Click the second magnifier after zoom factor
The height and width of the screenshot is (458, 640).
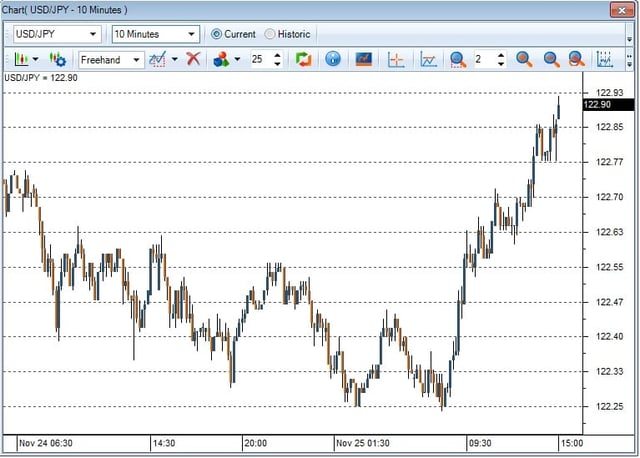[x=551, y=60]
